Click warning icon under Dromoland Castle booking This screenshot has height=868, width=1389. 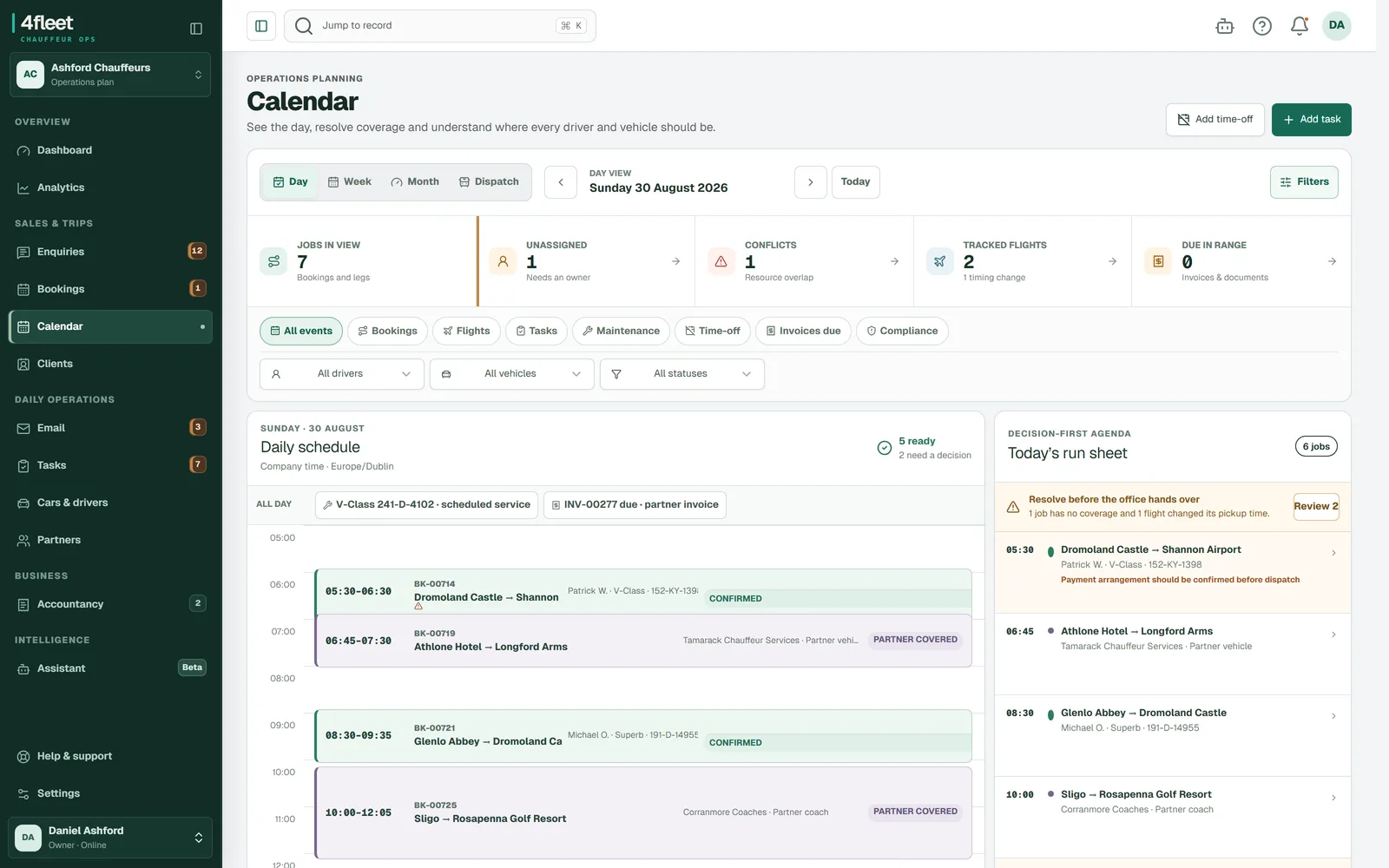418,607
